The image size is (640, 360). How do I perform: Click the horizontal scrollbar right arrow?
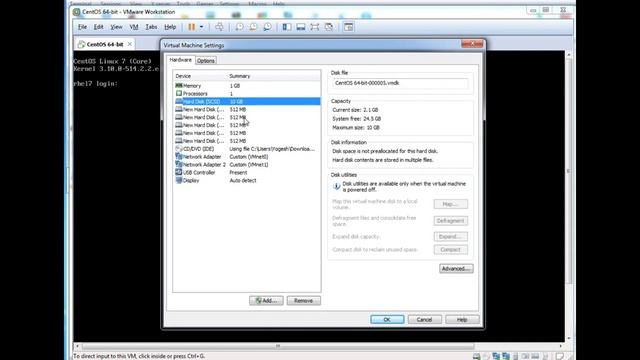pyautogui.click(x=561, y=346)
